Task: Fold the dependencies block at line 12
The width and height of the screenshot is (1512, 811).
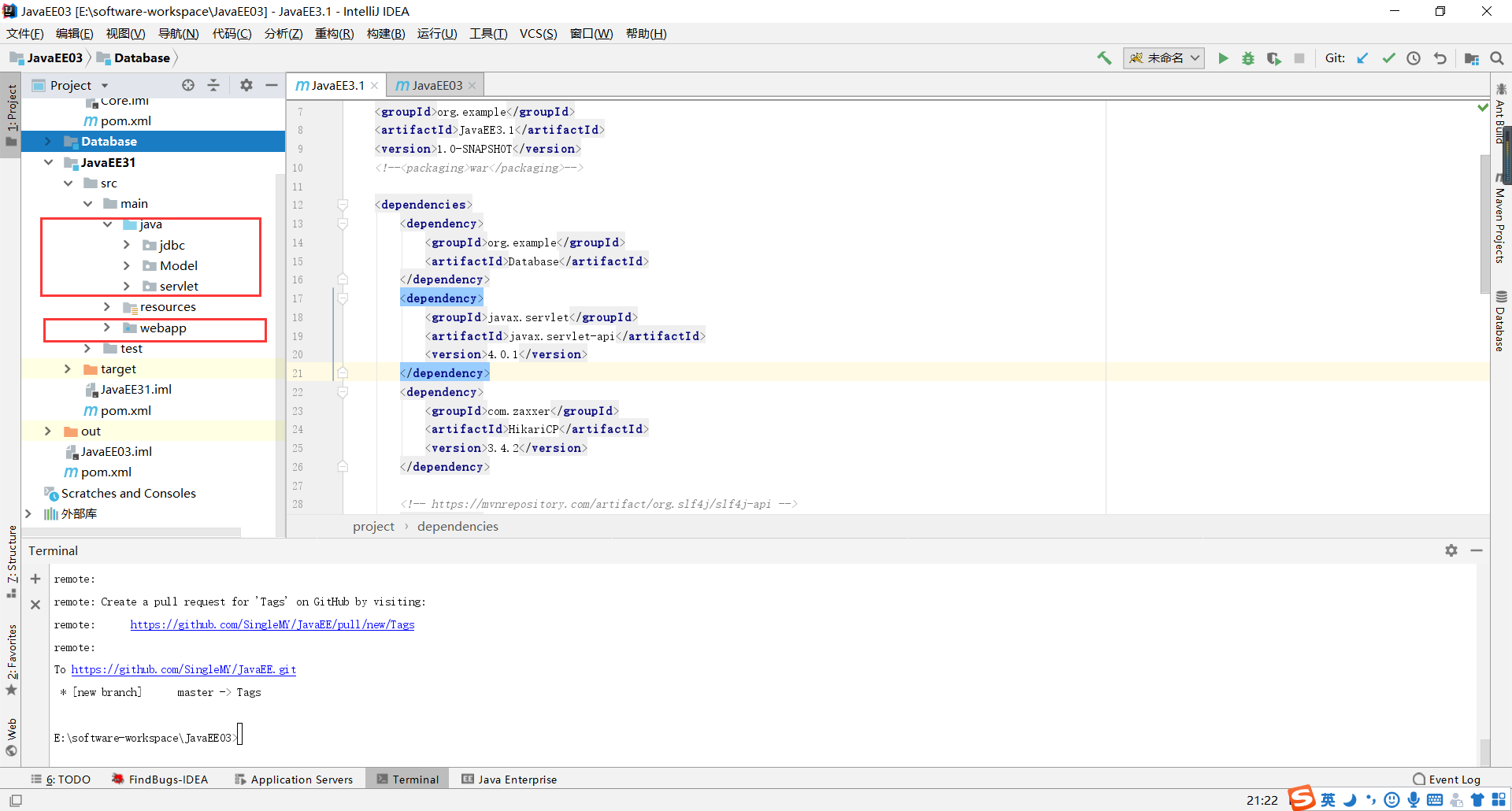Action: (343, 205)
